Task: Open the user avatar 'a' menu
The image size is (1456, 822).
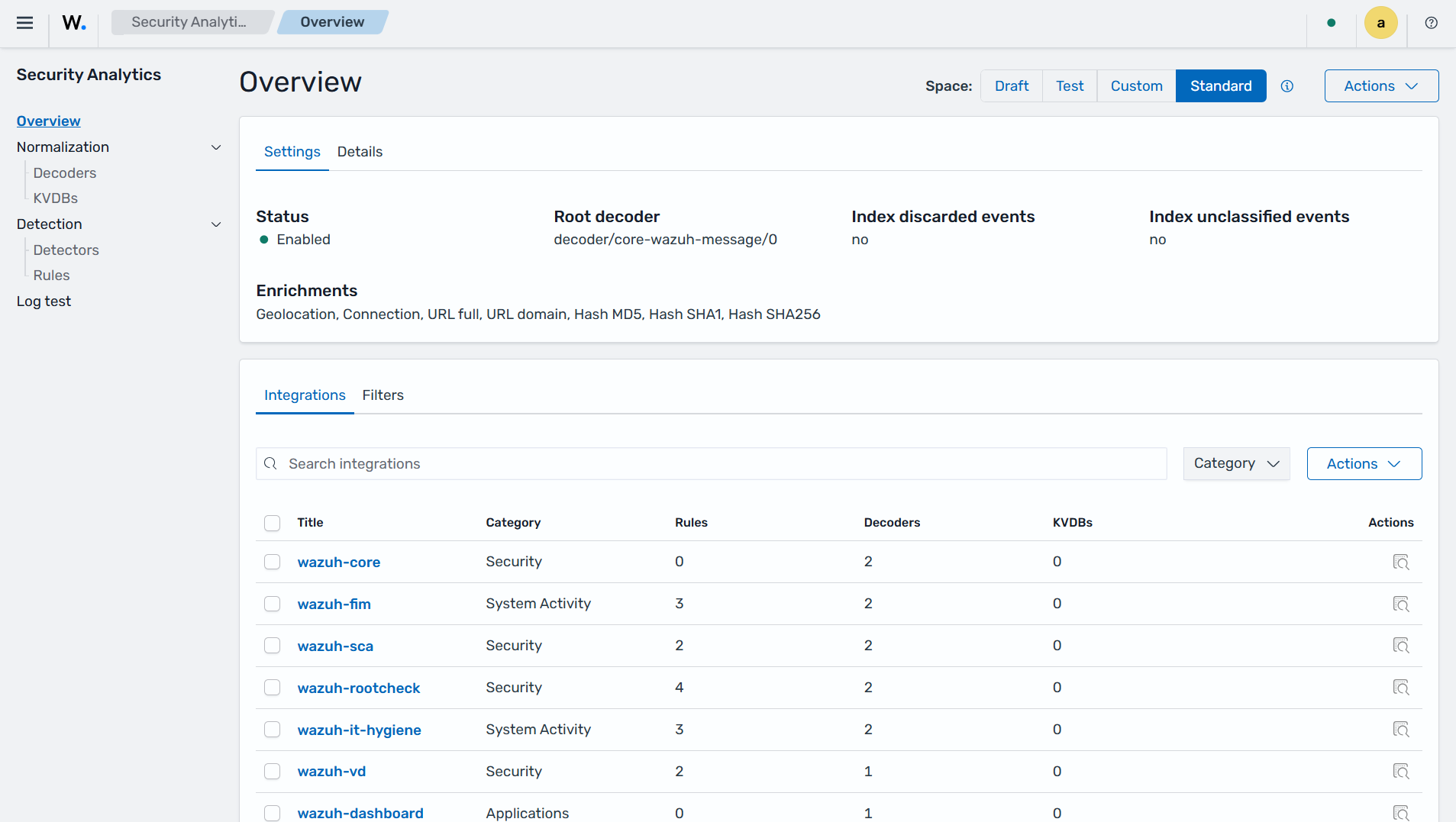Action: tap(1381, 23)
